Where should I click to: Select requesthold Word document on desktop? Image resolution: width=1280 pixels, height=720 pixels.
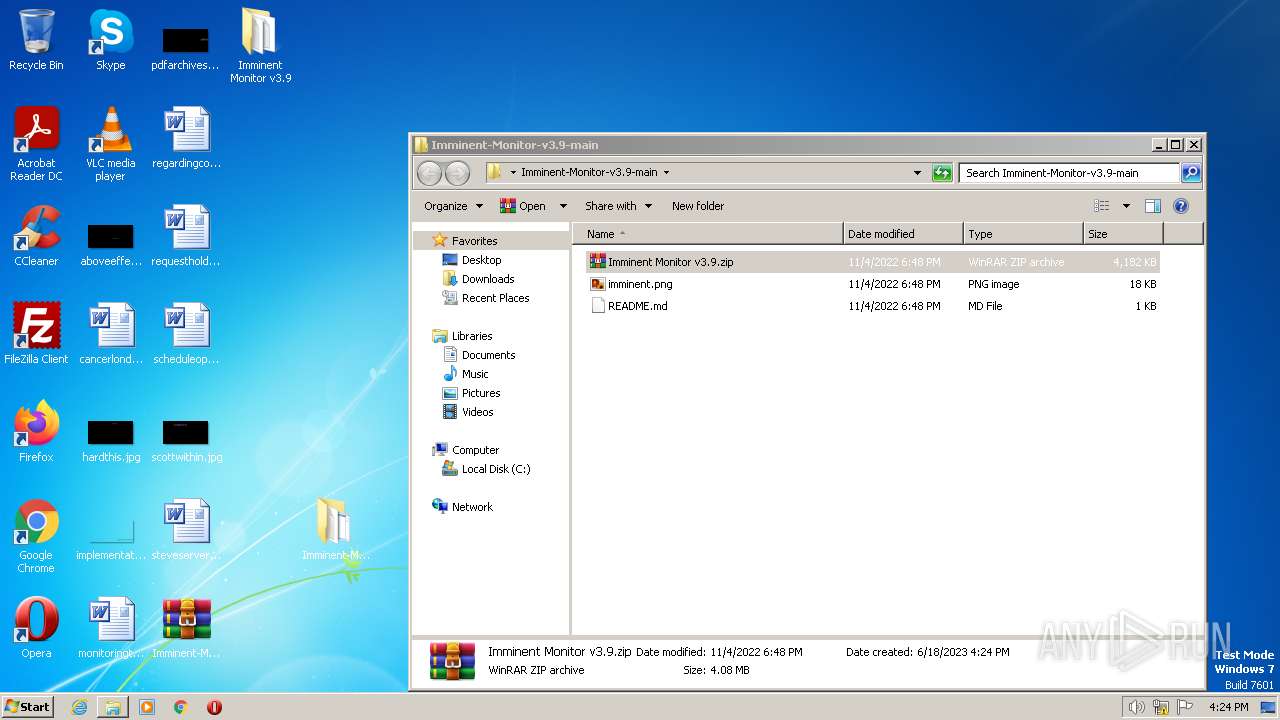(x=186, y=236)
